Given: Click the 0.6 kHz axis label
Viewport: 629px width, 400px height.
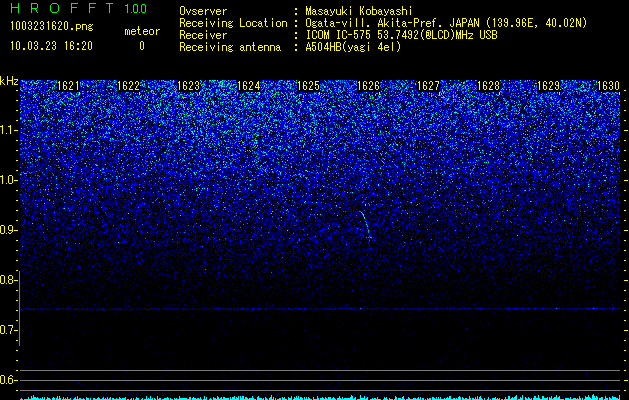Looking at the screenshot, I should coord(8,380).
